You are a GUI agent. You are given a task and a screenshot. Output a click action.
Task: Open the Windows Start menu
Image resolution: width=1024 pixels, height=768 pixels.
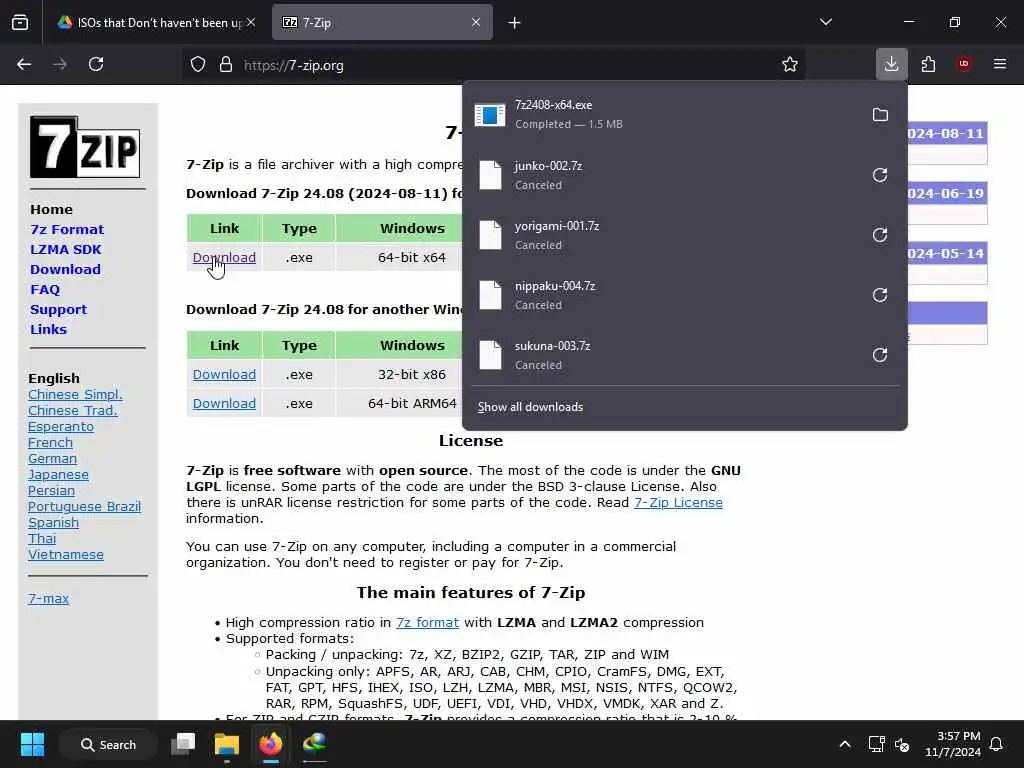coord(32,744)
